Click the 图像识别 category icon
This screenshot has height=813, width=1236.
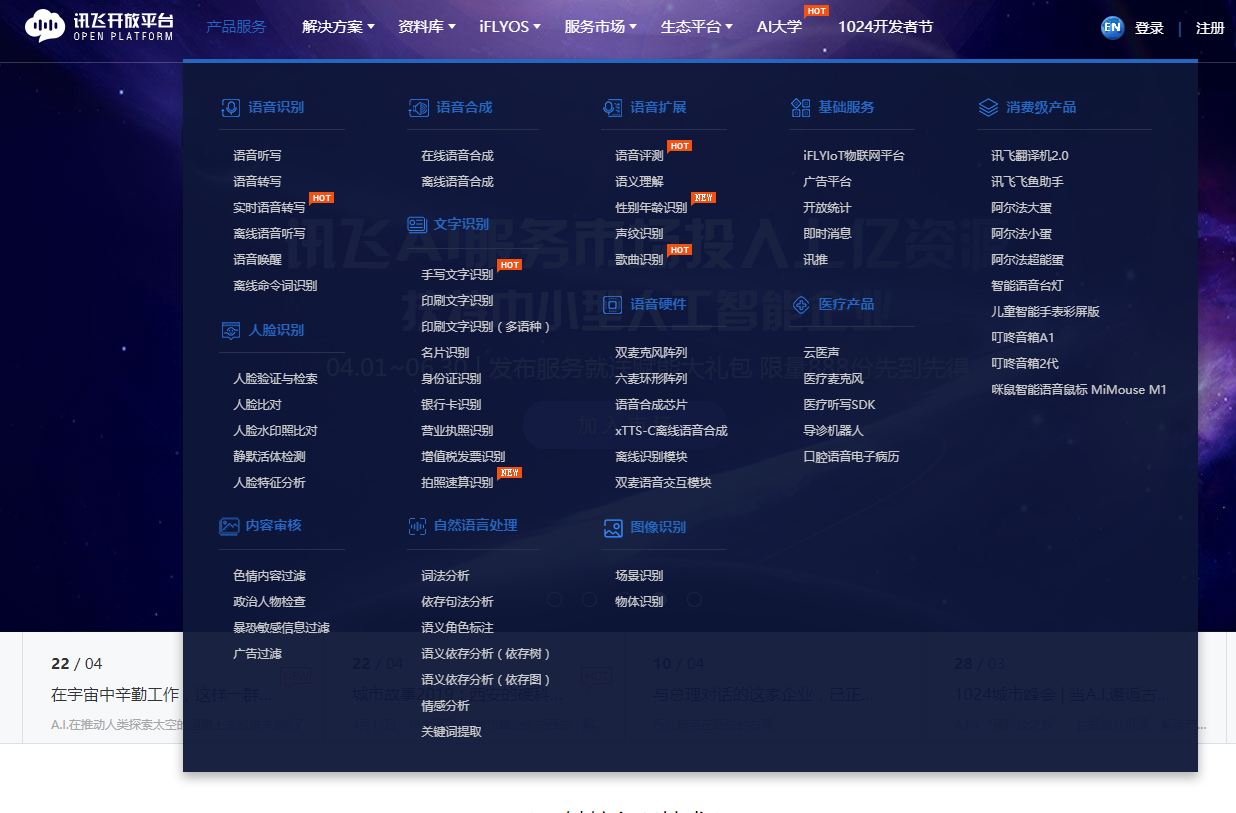[x=612, y=528]
